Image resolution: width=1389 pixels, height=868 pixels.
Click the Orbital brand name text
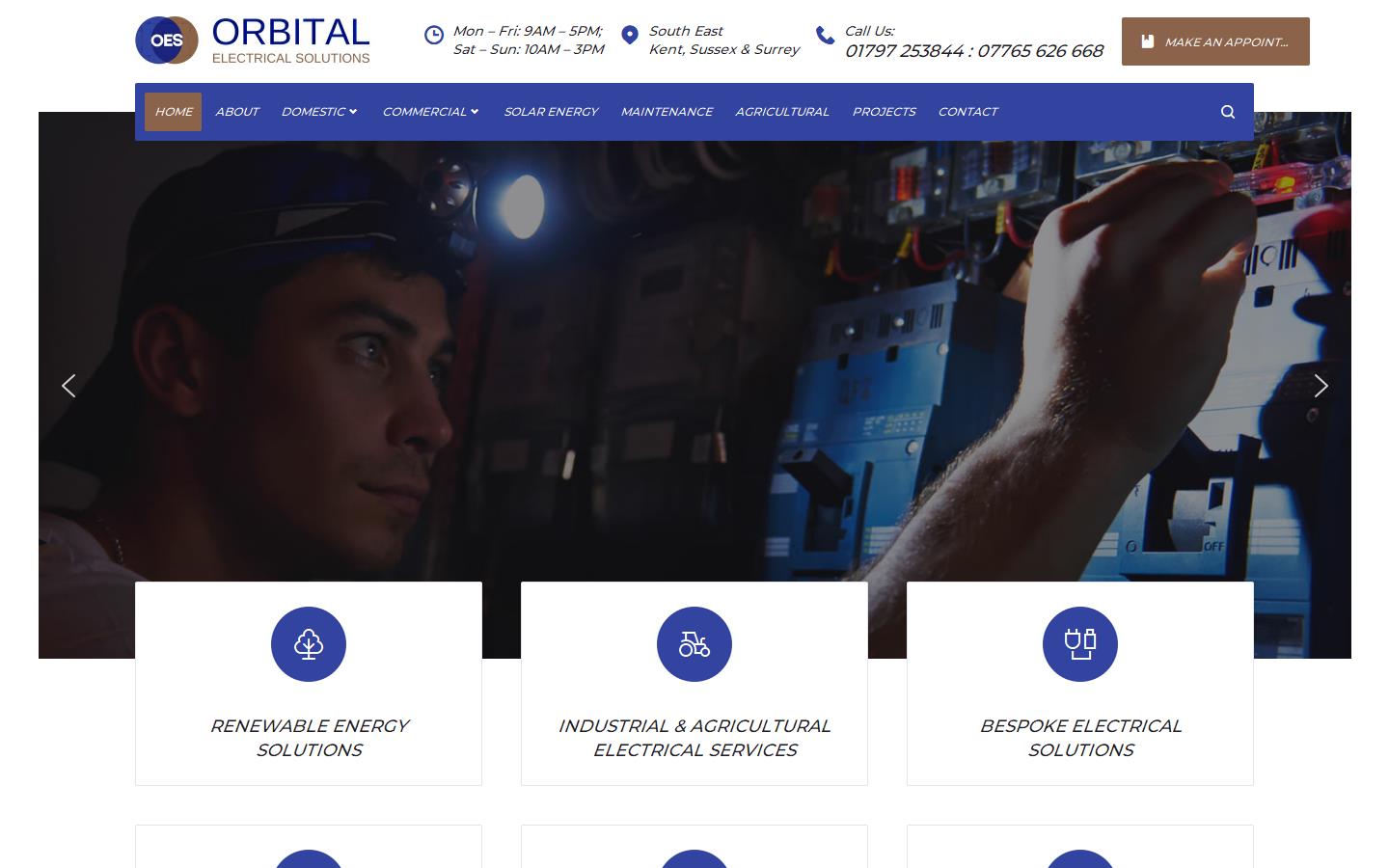(290, 32)
